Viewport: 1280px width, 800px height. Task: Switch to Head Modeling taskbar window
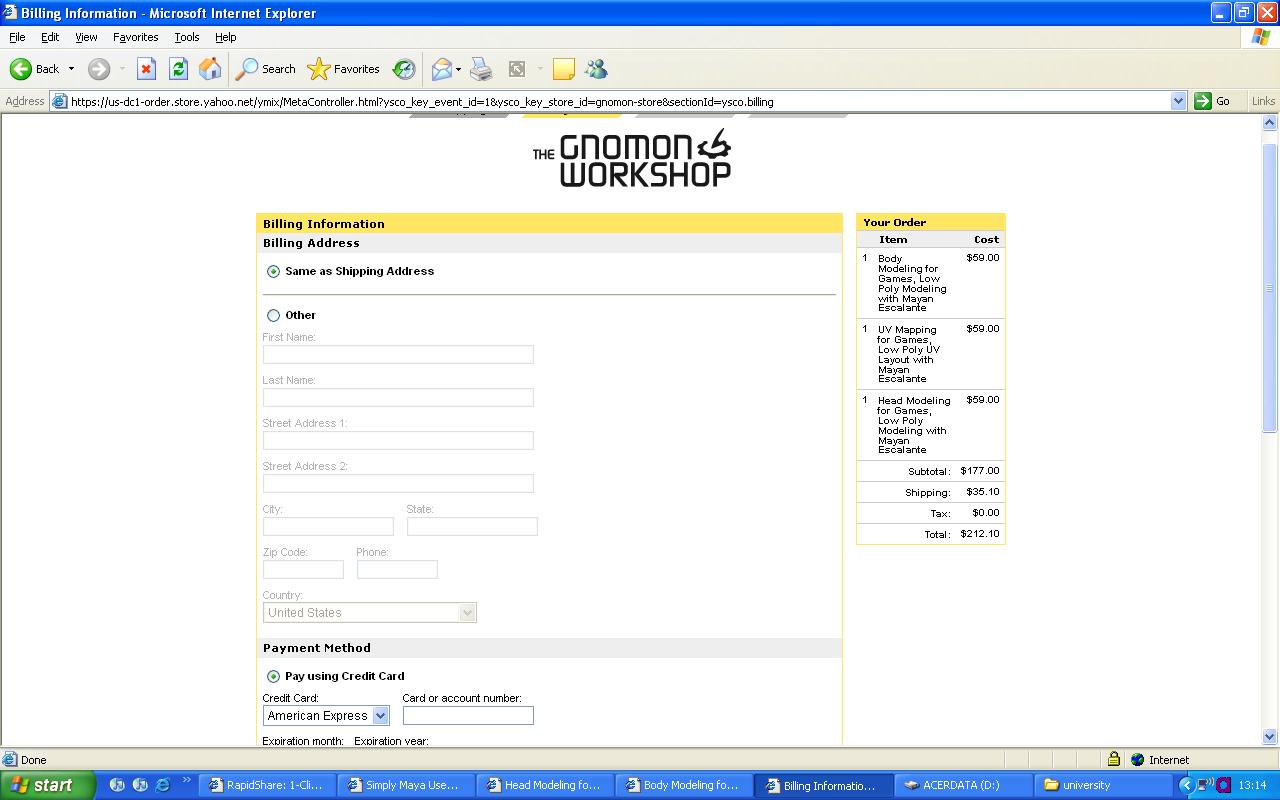pyautogui.click(x=544, y=785)
